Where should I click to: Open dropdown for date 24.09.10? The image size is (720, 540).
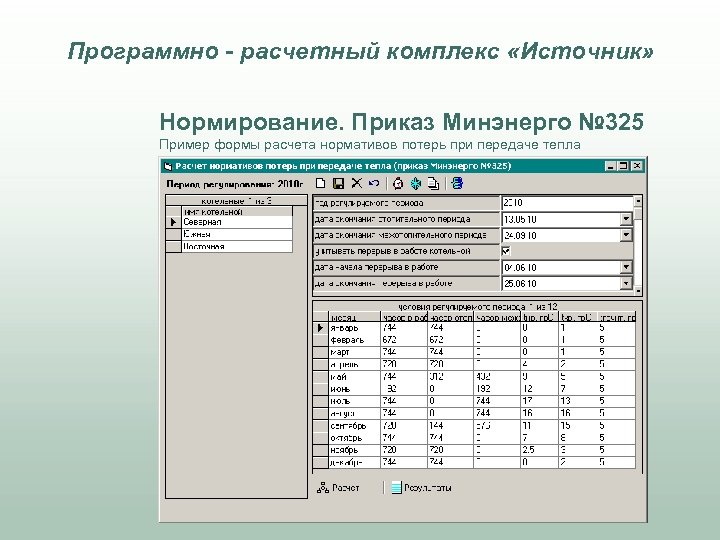626,236
